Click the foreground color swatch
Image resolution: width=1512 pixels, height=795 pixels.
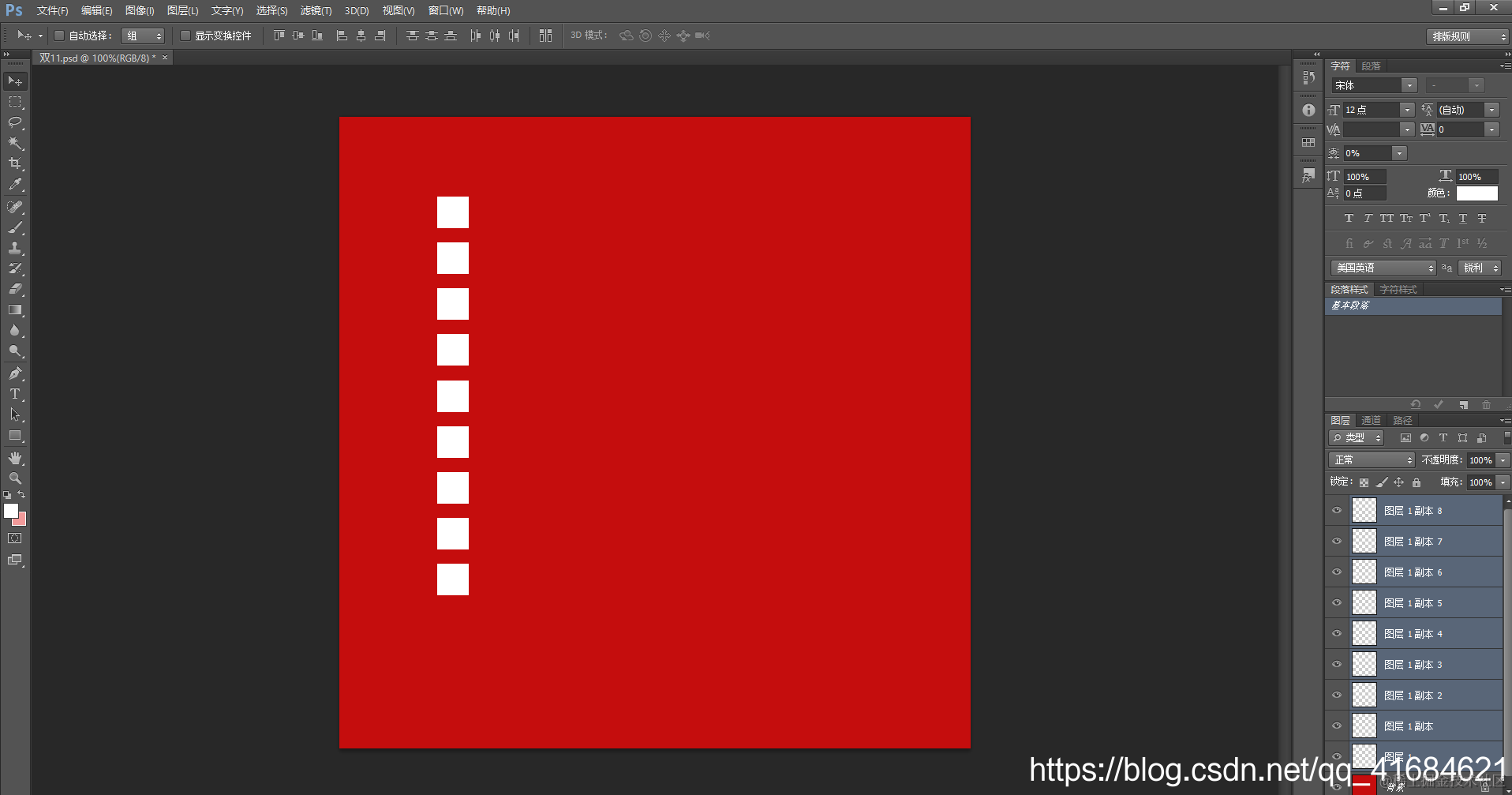pyautogui.click(x=10, y=512)
